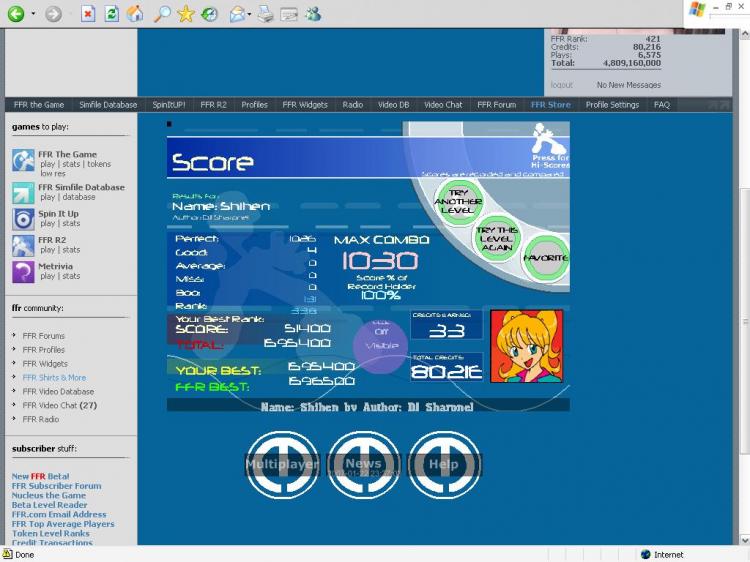This screenshot has width=750, height=562.
Task: Open the Radio menu item
Action: (353, 105)
